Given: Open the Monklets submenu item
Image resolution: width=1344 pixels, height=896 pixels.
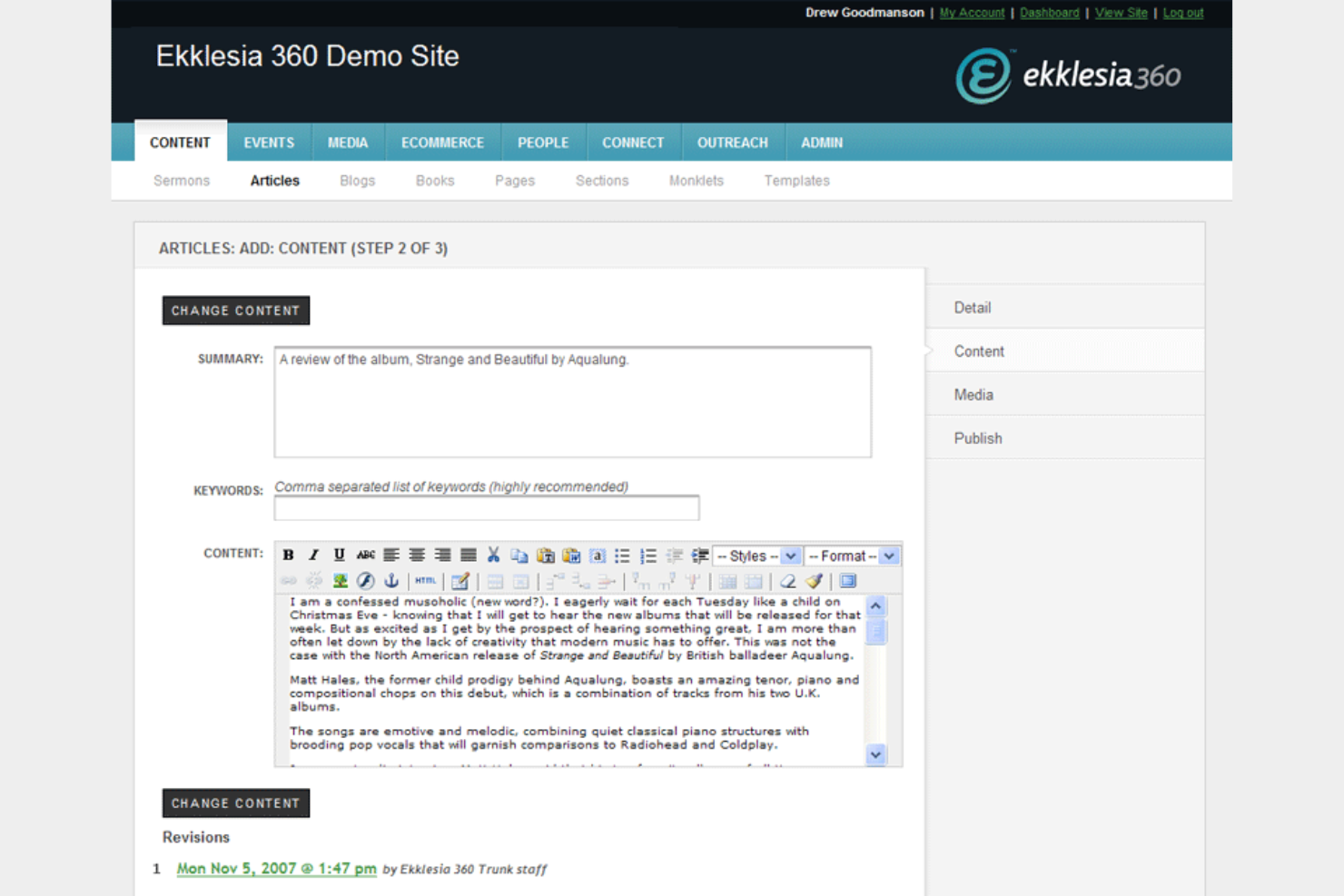Looking at the screenshot, I should (697, 181).
